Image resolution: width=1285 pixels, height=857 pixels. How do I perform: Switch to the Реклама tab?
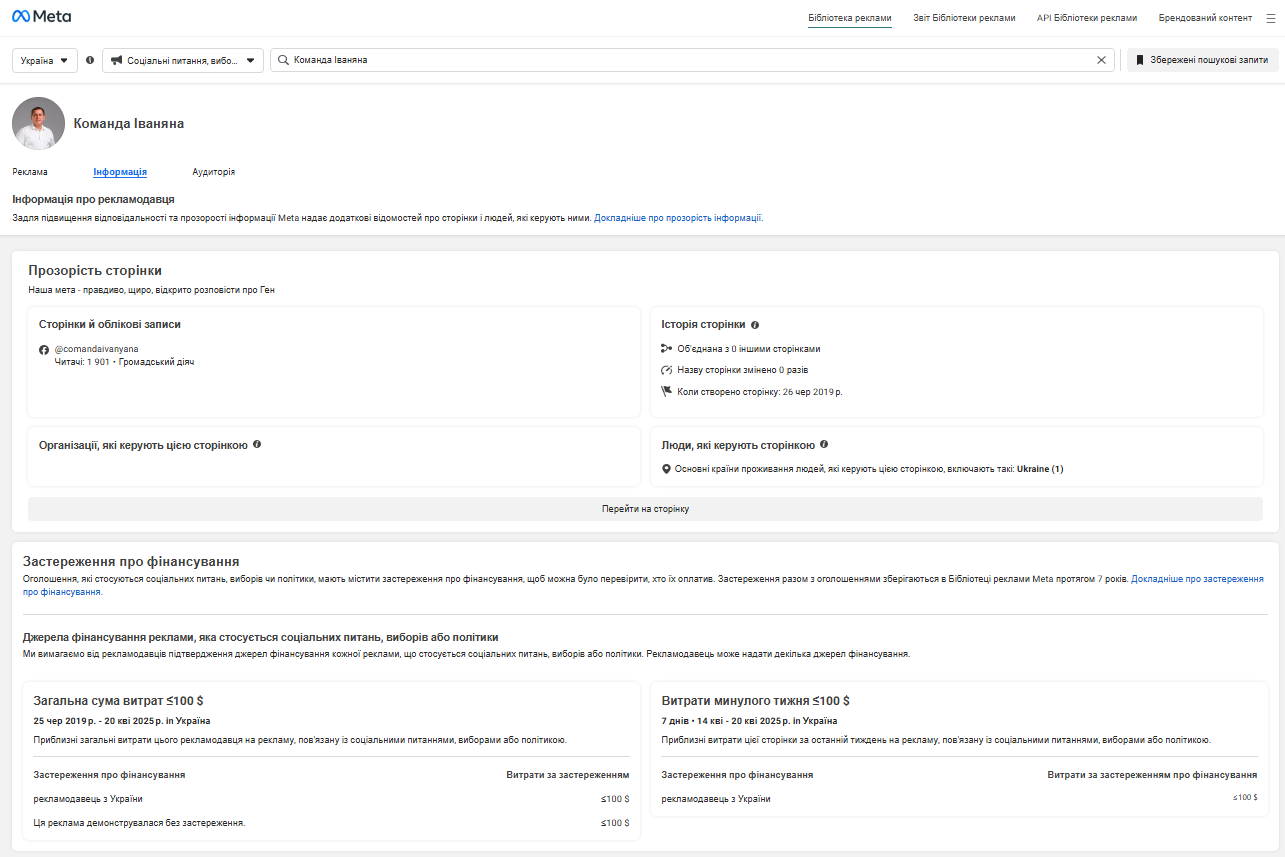click(30, 172)
